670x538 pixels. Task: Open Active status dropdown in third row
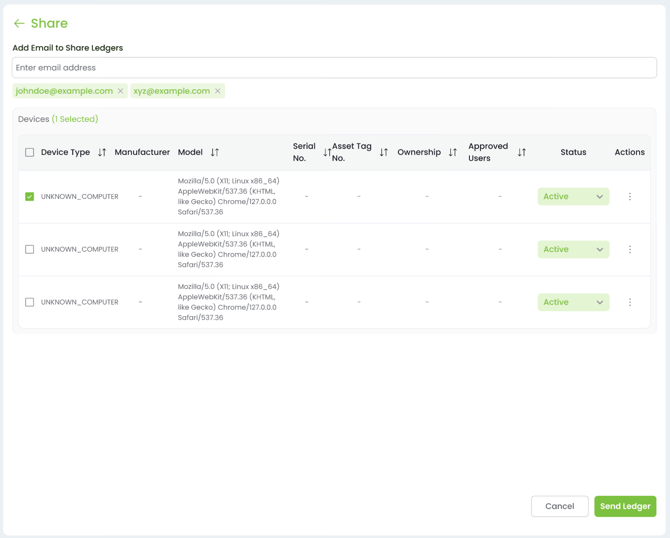573,302
